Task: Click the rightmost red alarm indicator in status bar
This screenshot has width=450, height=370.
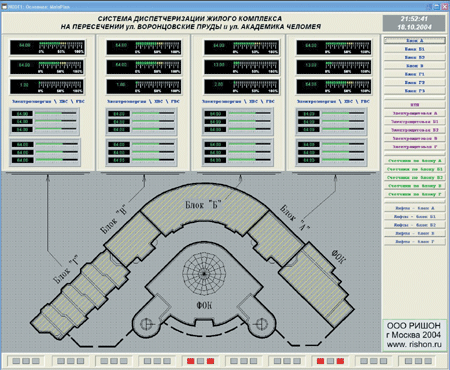Action: [340, 361]
